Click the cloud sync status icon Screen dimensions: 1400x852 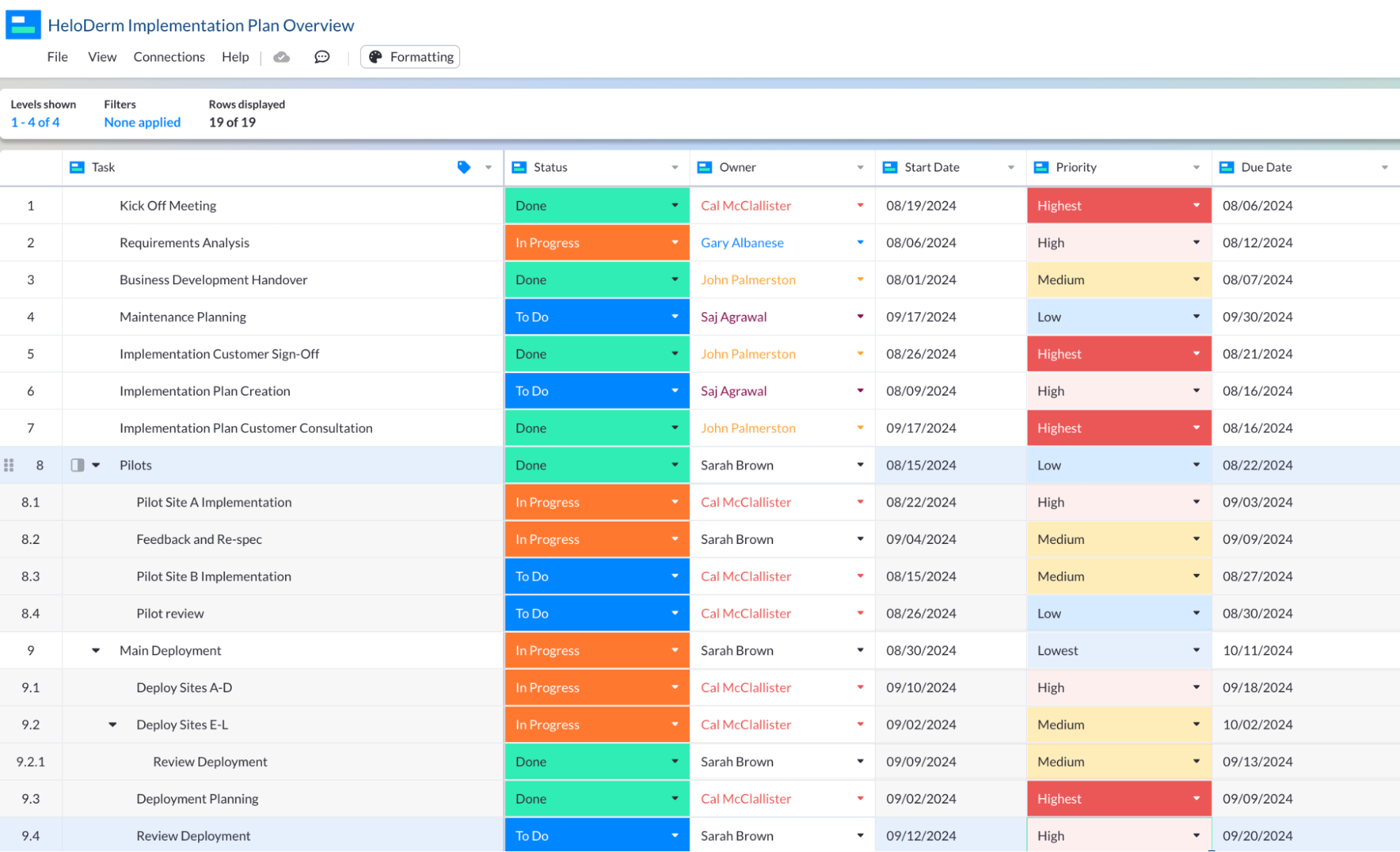pos(282,57)
